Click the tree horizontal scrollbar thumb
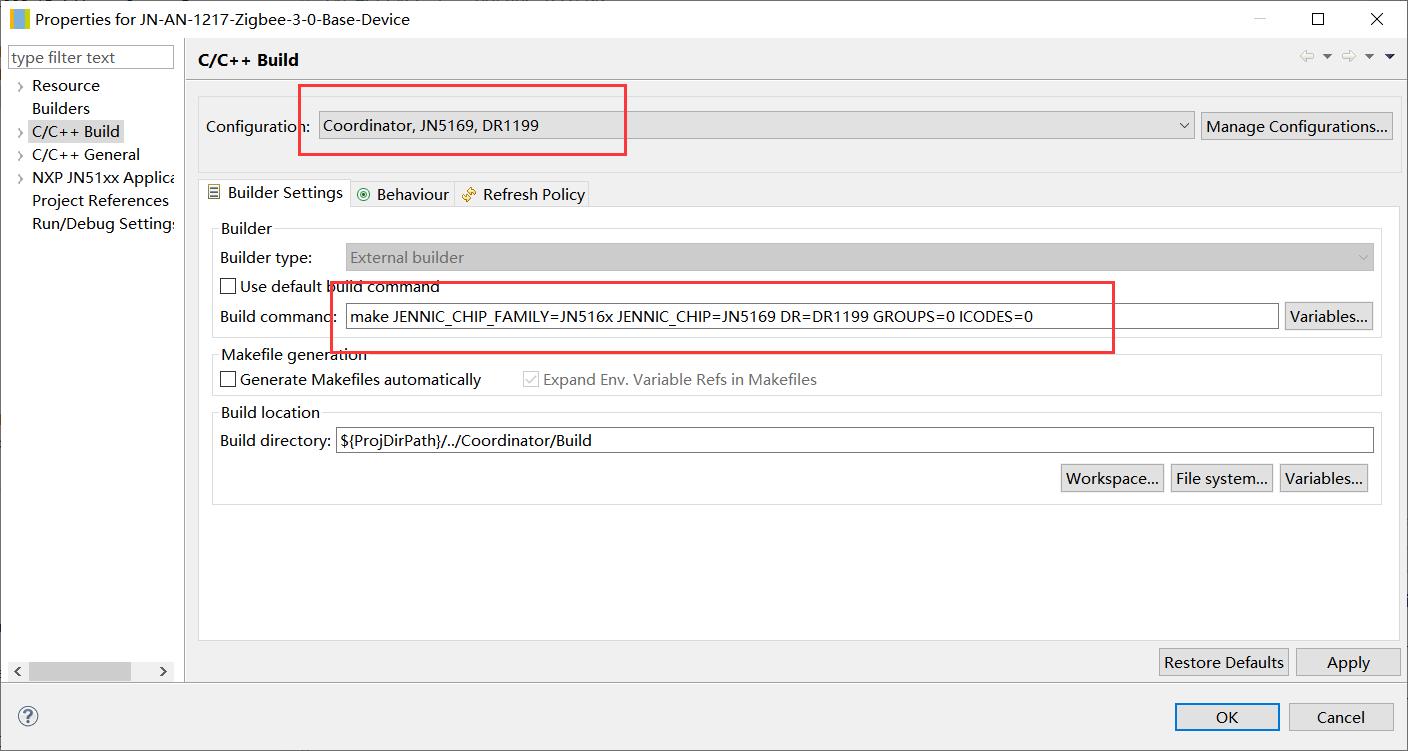 [80, 671]
